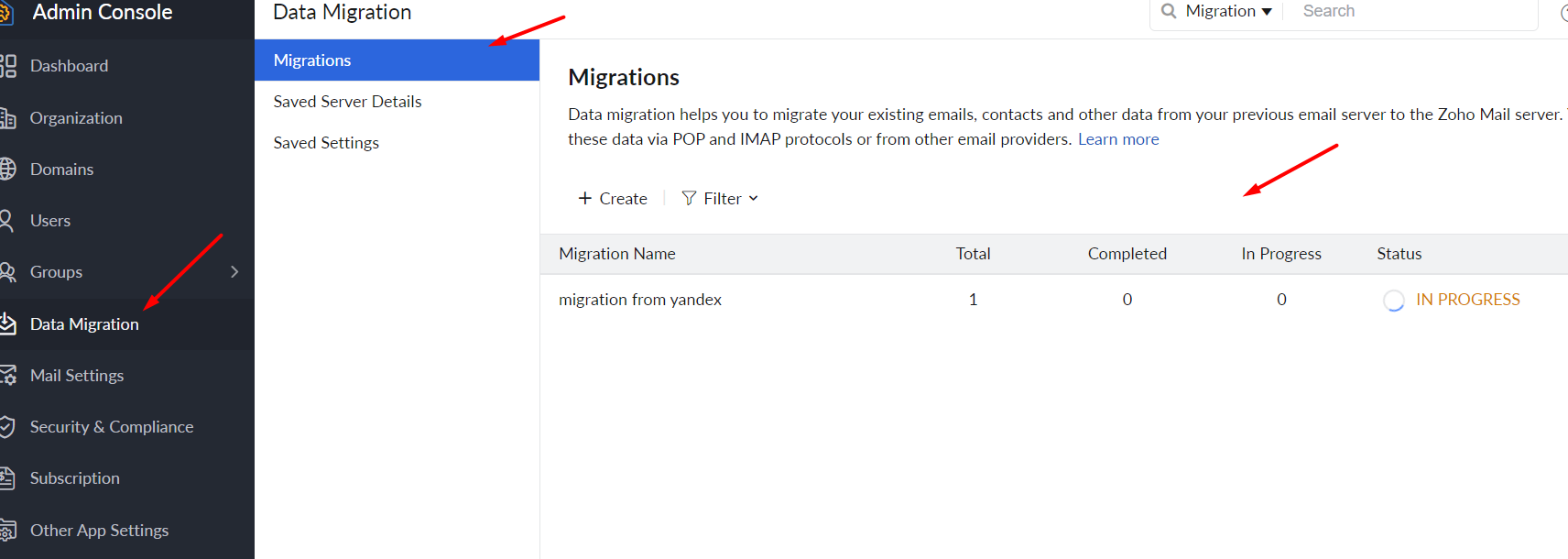Click the IN PROGRESS status label

click(x=1467, y=300)
